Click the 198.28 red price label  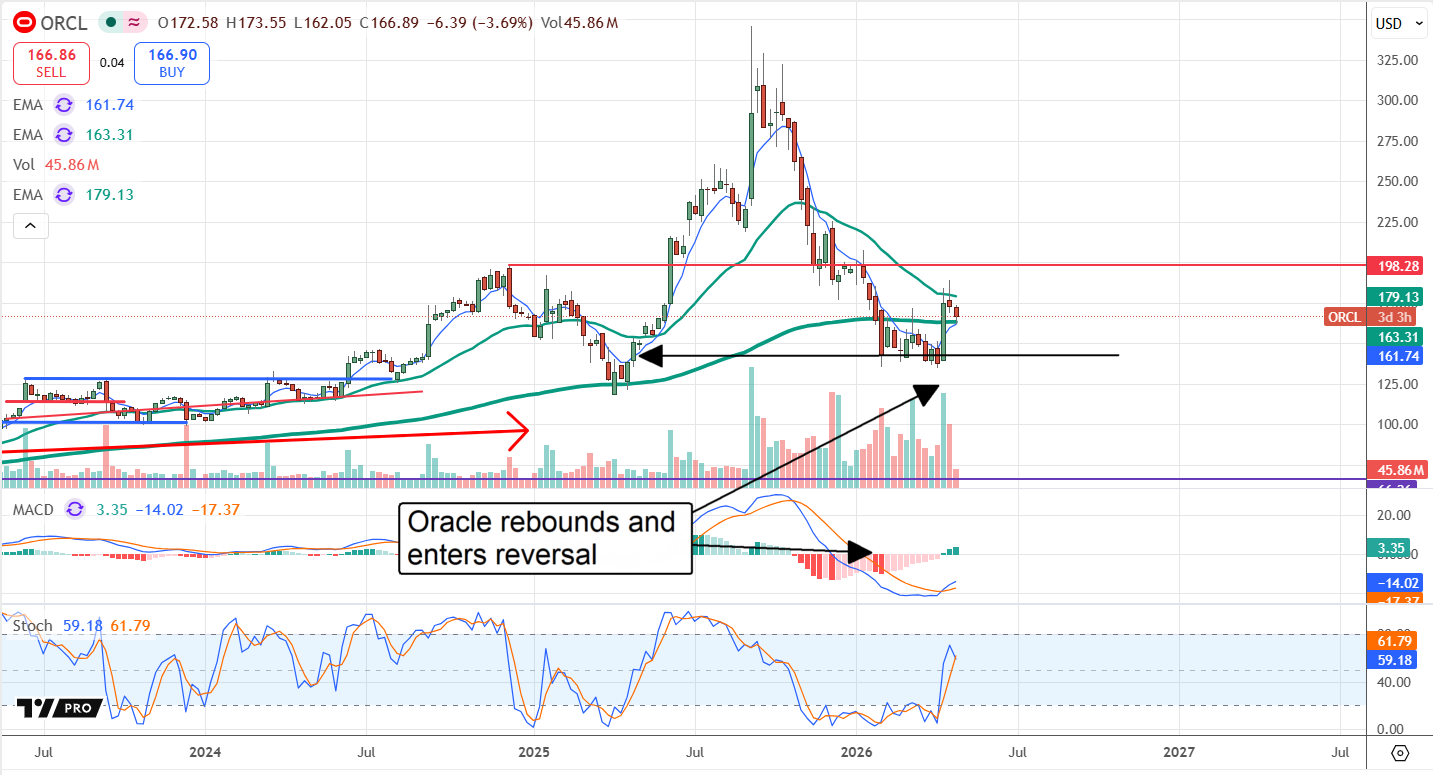(x=1395, y=266)
